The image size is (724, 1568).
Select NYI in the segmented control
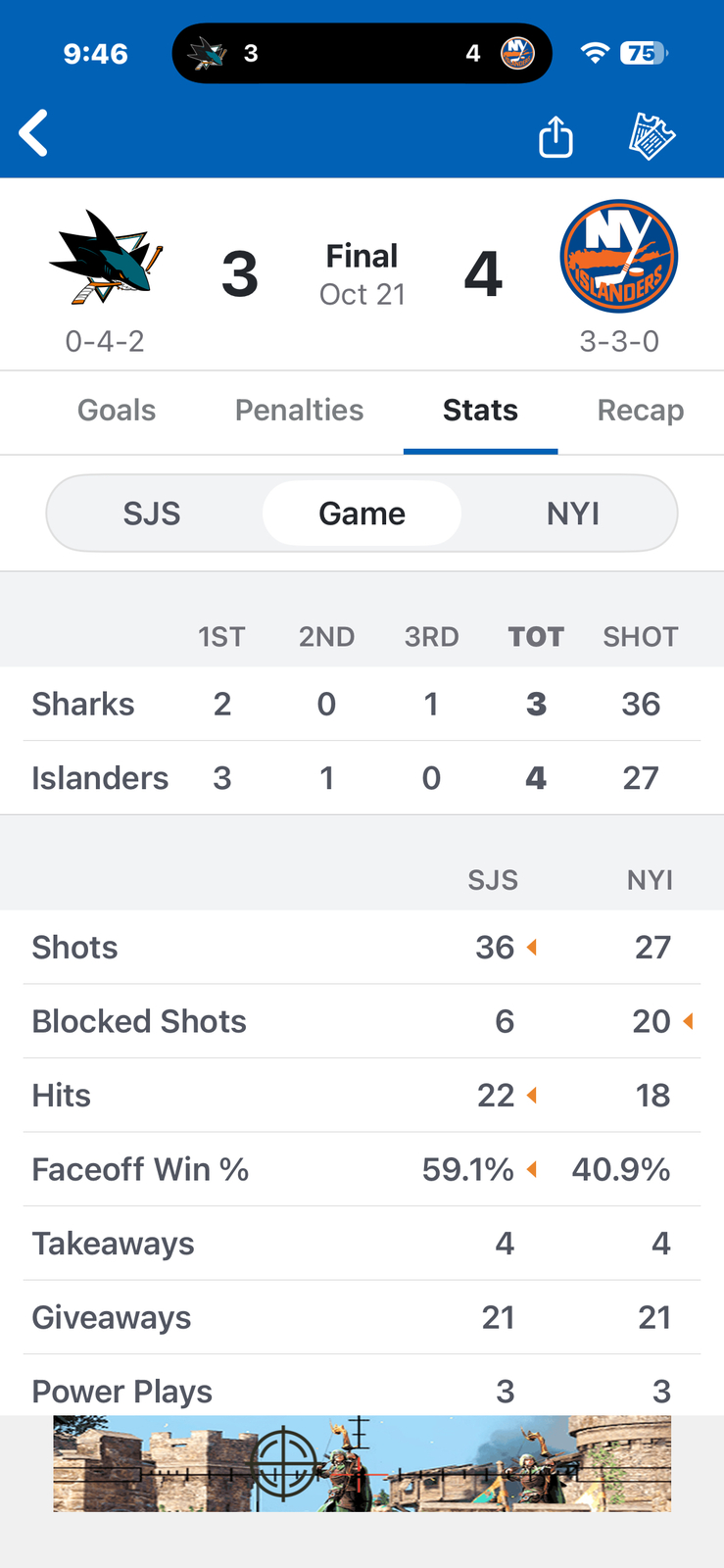coord(573,514)
